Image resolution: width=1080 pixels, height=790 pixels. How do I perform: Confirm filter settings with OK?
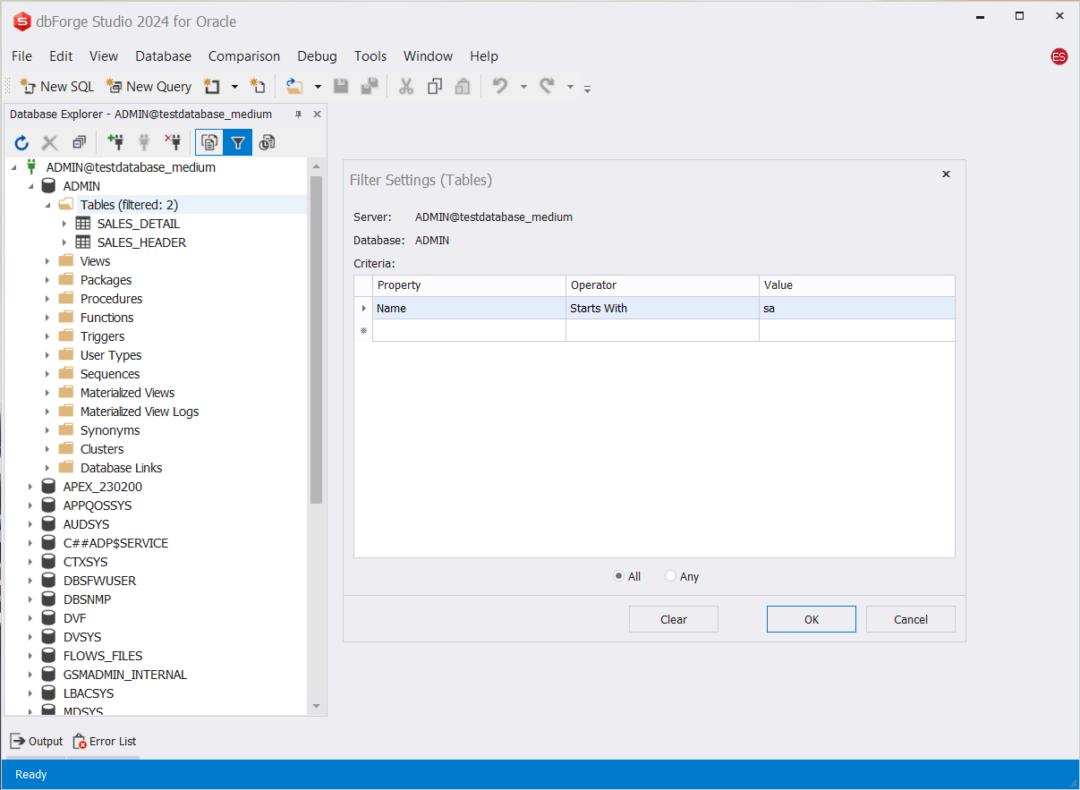[x=810, y=618]
